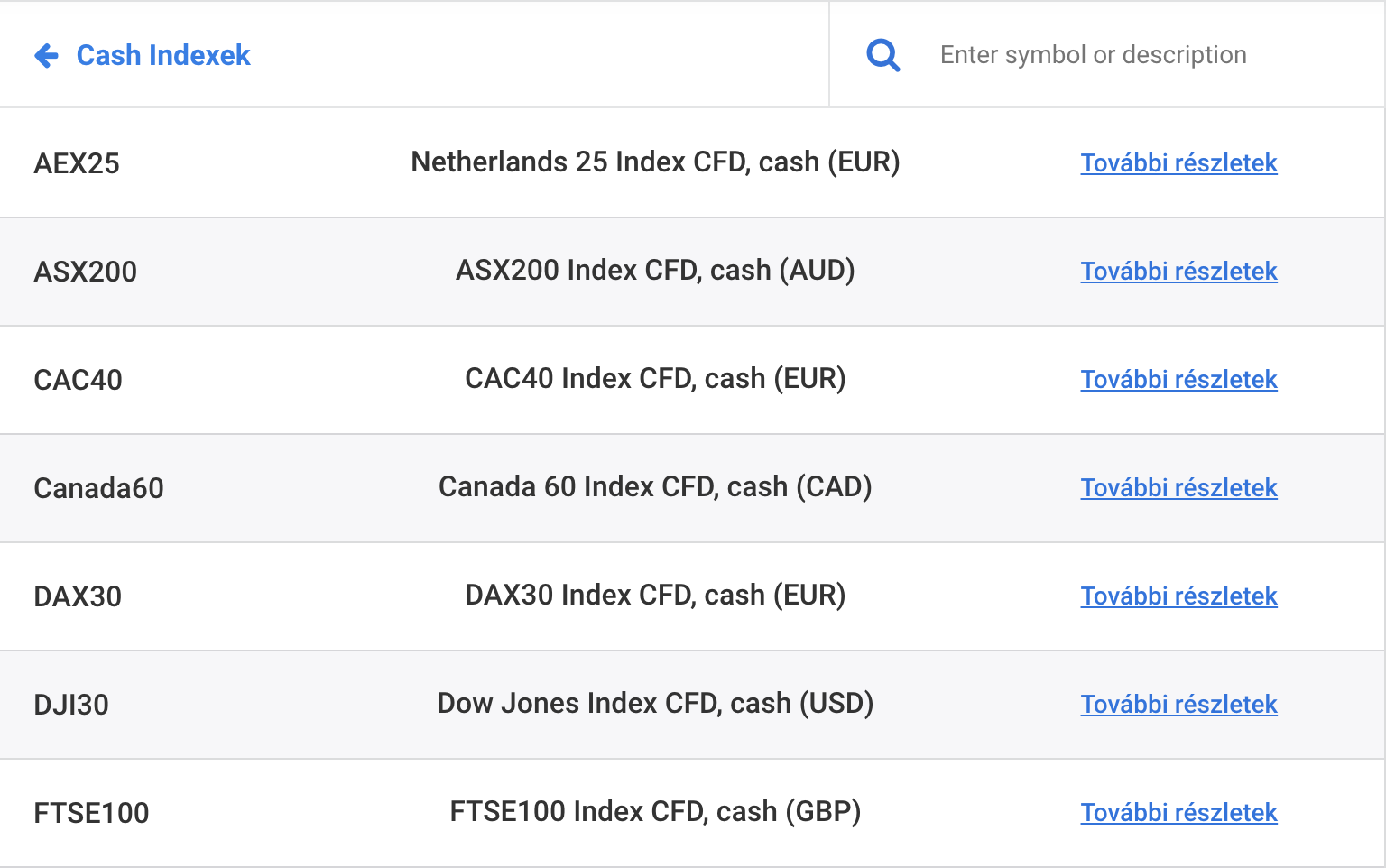The height and width of the screenshot is (868, 1386).
Task: Click the back arrow icon
Action: [x=46, y=56]
